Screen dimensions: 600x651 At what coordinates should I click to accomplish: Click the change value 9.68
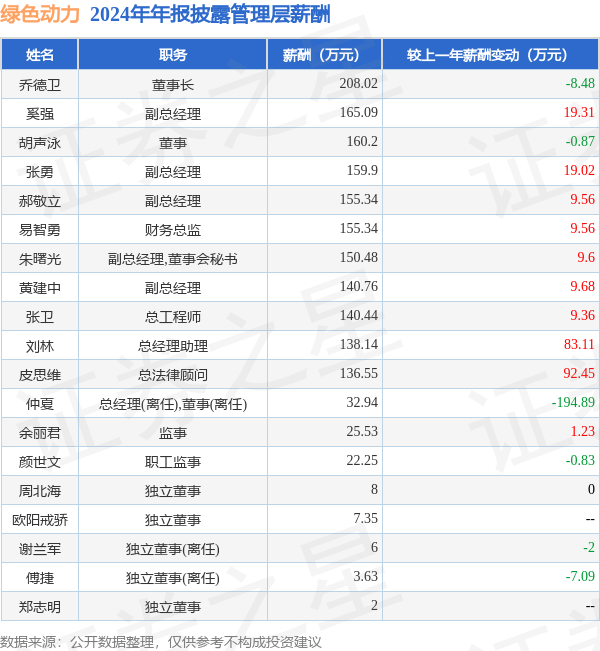point(583,286)
